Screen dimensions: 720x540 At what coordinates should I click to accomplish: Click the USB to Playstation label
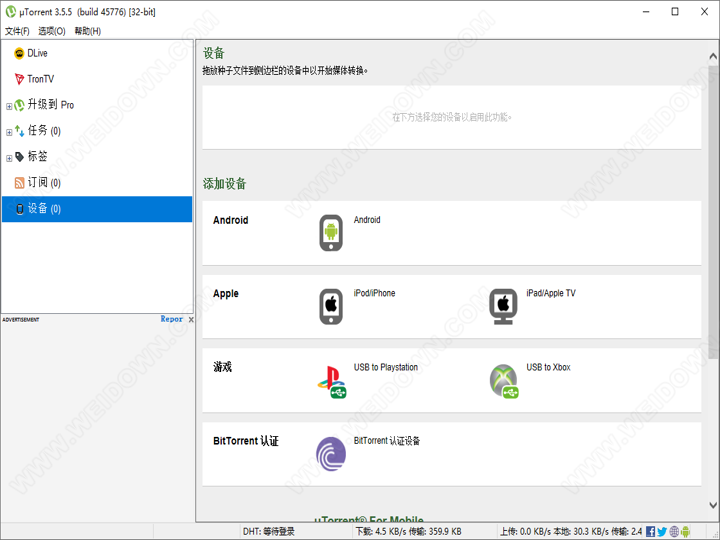coord(386,367)
